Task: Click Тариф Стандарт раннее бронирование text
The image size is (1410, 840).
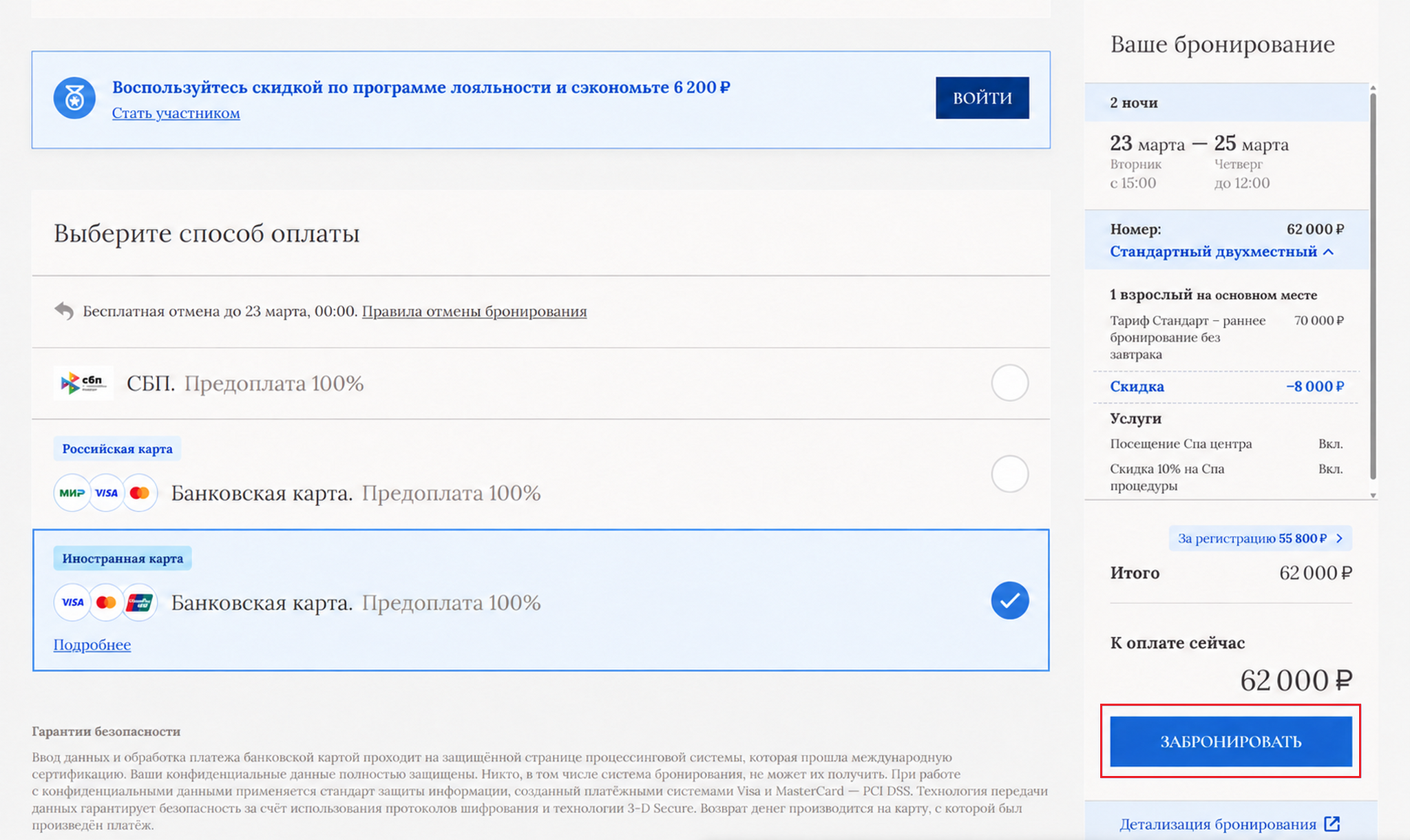Action: pos(1188,337)
